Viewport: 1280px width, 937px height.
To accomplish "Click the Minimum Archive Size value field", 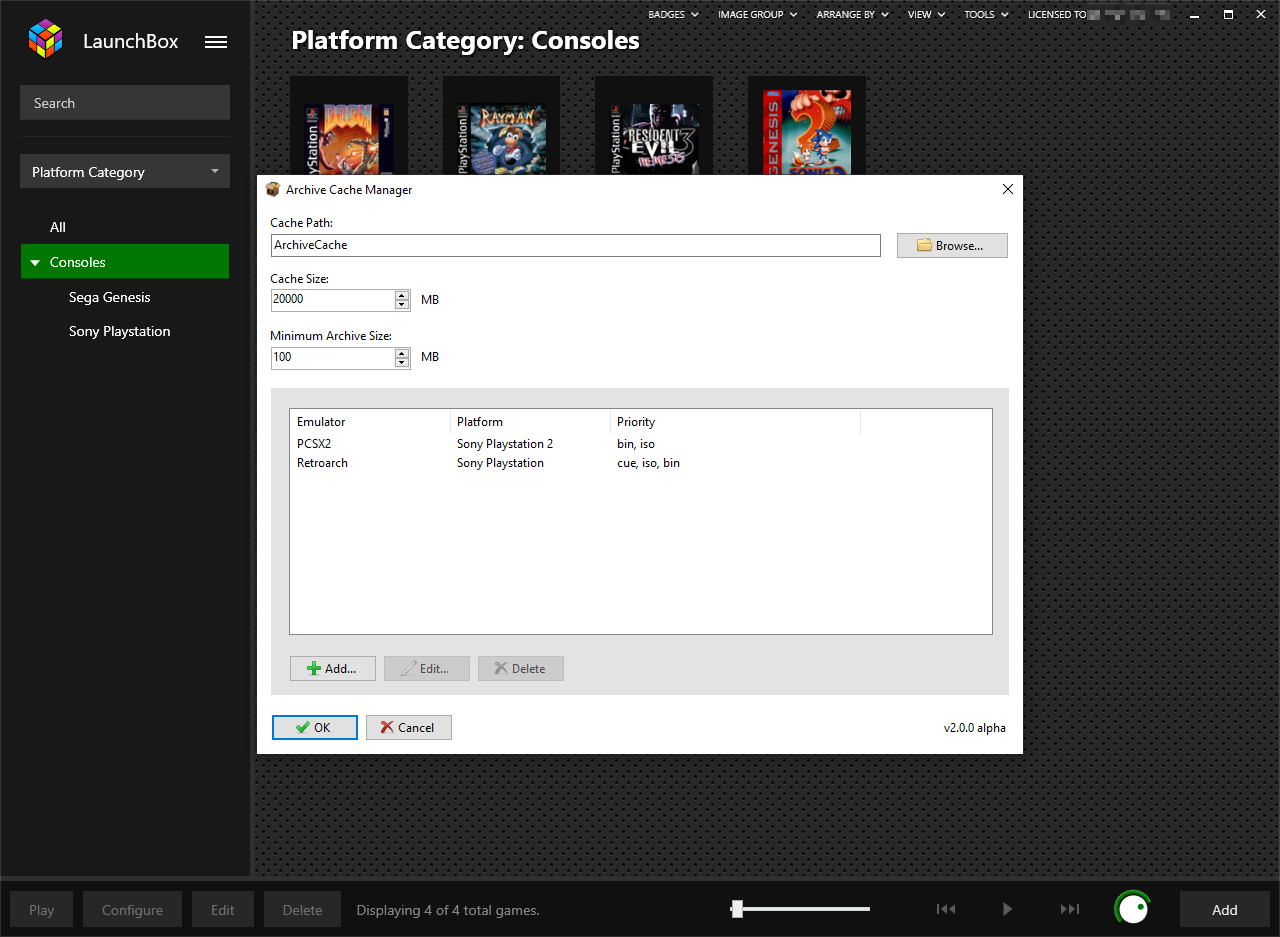I will [x=333, y=357].
